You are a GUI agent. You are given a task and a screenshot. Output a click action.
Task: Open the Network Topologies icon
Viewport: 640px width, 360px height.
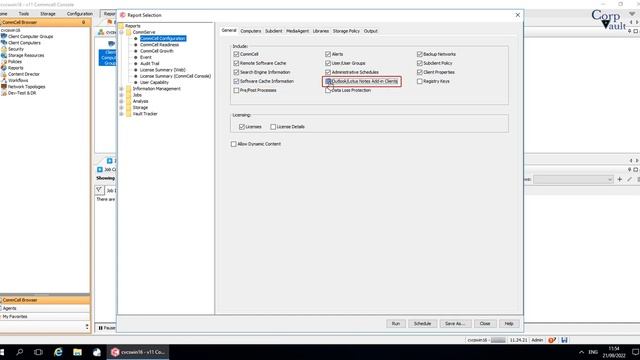click(4, 87)
